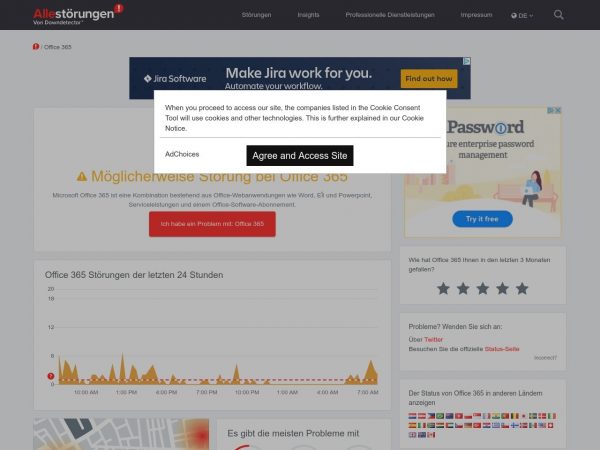Open the Störungen menu item
The height and width of the screenshot is (450, 600).
click(256, 16)
